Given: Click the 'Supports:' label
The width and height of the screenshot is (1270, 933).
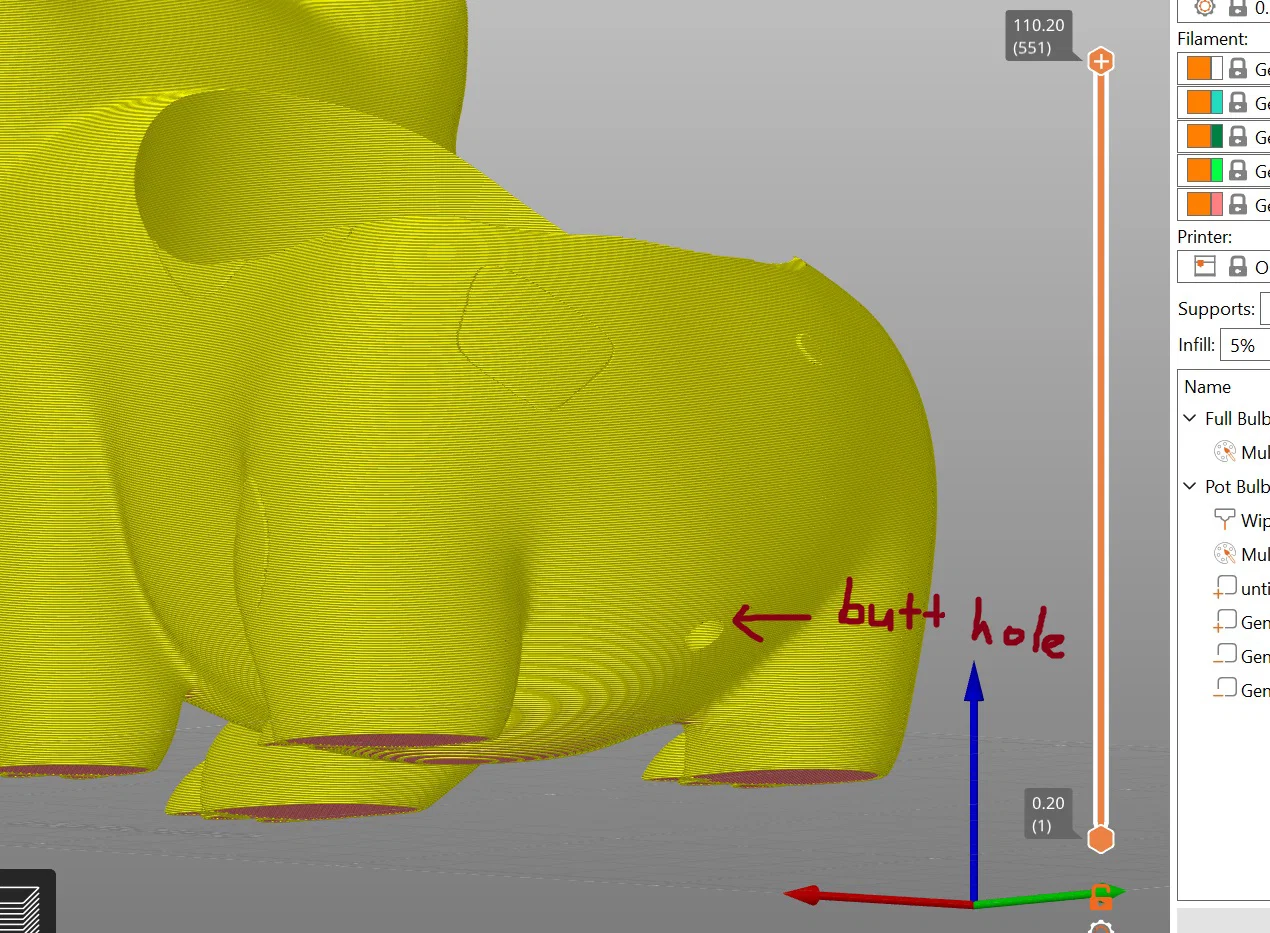Looking at the screenshot, I should 1216,309.
